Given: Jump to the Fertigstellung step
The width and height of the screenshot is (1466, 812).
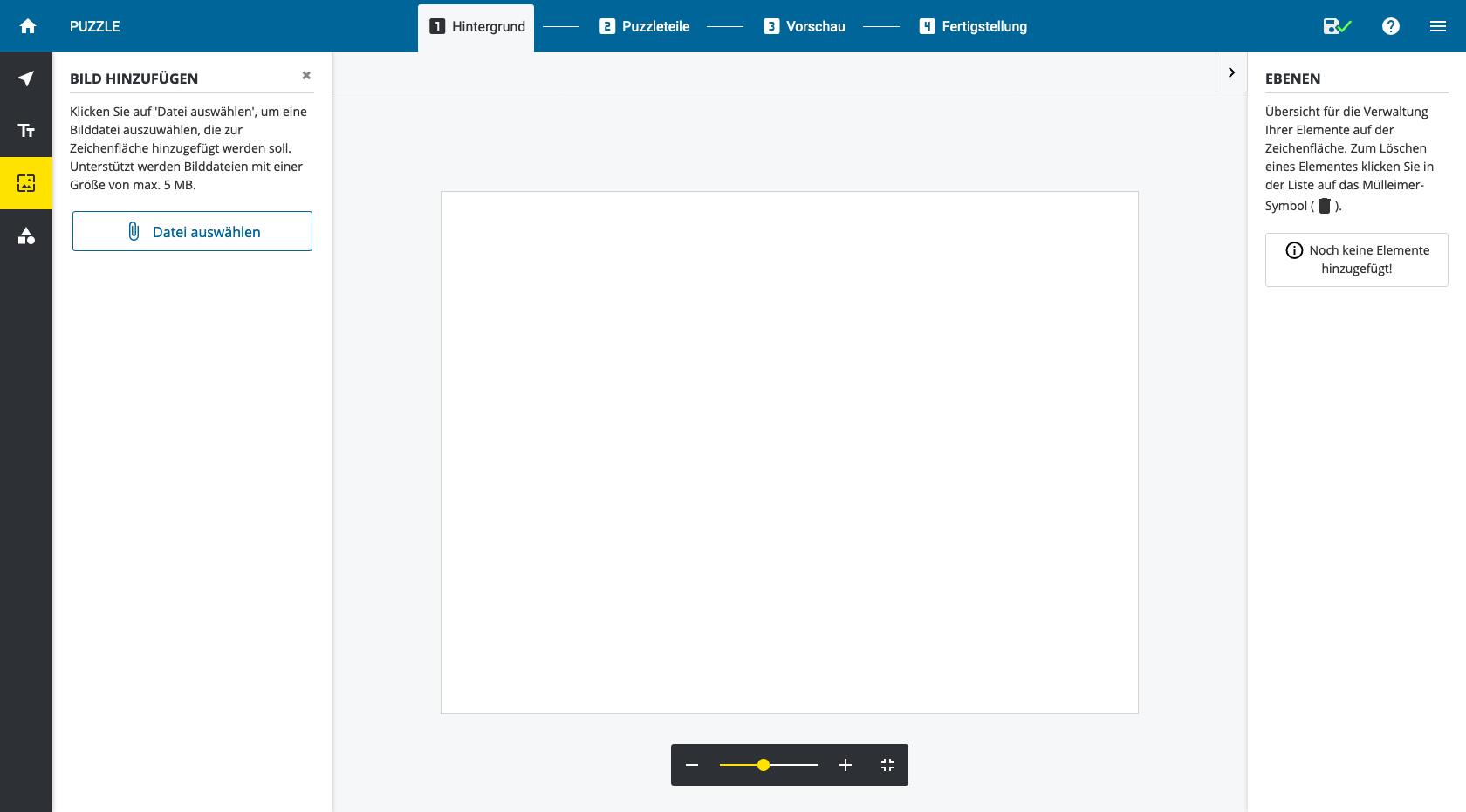Looking at the screenshot, I should (x=973, y=27).
